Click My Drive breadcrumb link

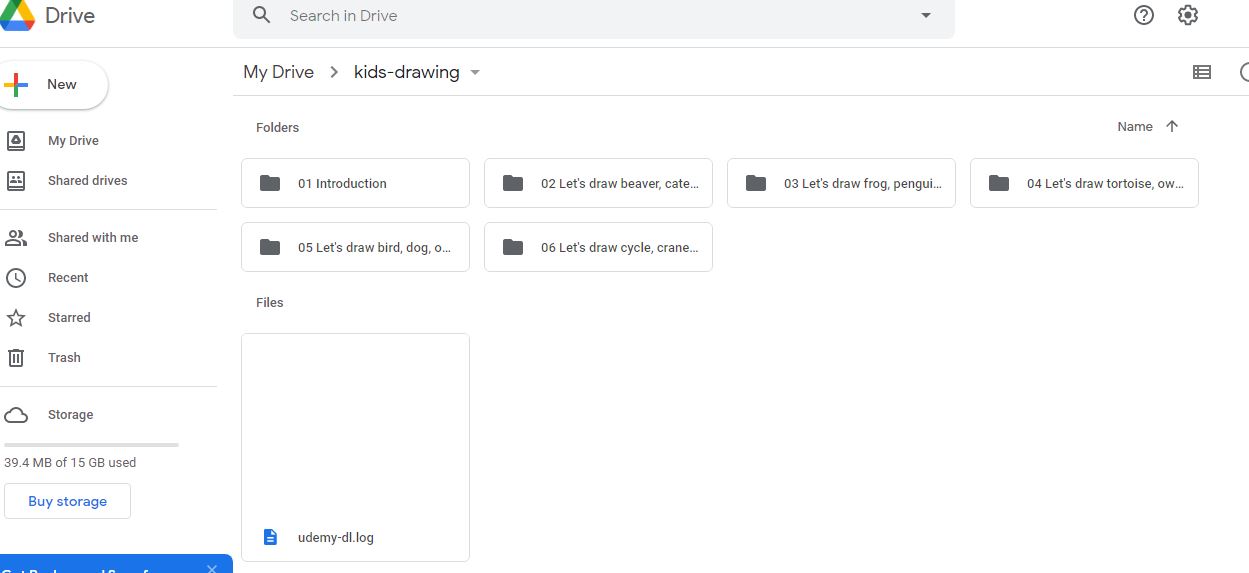pyautogui.click(x=278, y=72)
